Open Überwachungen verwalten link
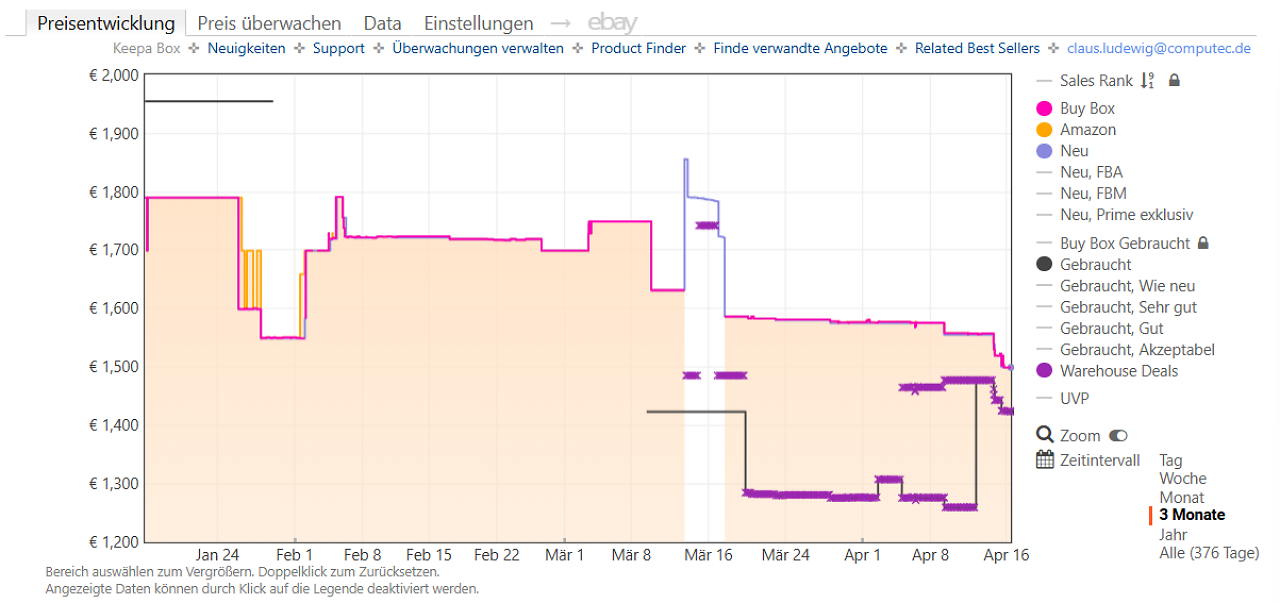The image size is (1280, 603). click(478, 48)
